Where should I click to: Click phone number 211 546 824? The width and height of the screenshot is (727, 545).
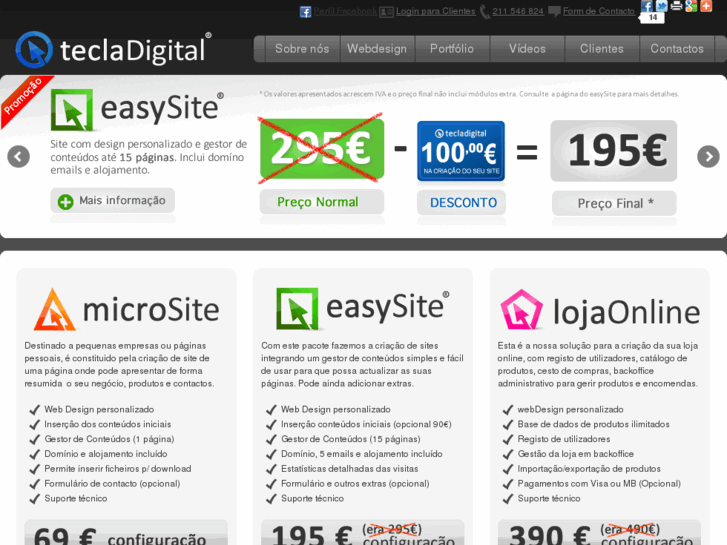(x=518, y=11)
